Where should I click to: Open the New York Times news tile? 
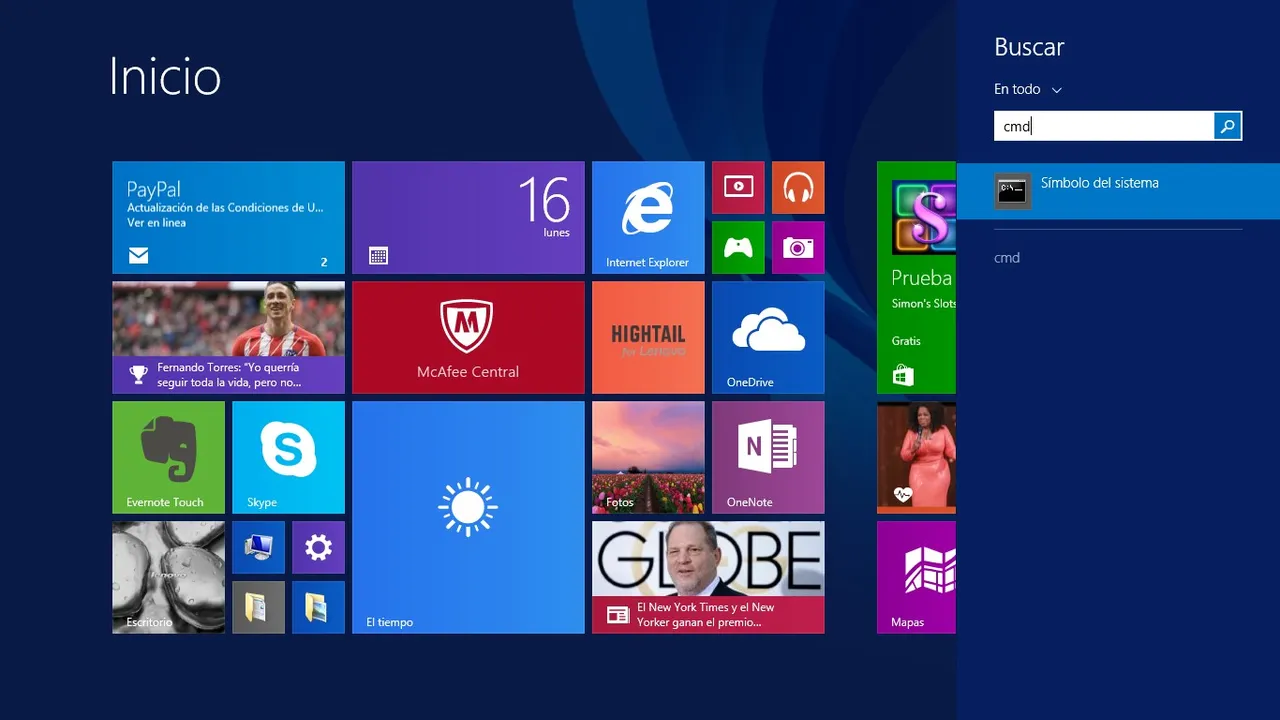tap(708, 577)
